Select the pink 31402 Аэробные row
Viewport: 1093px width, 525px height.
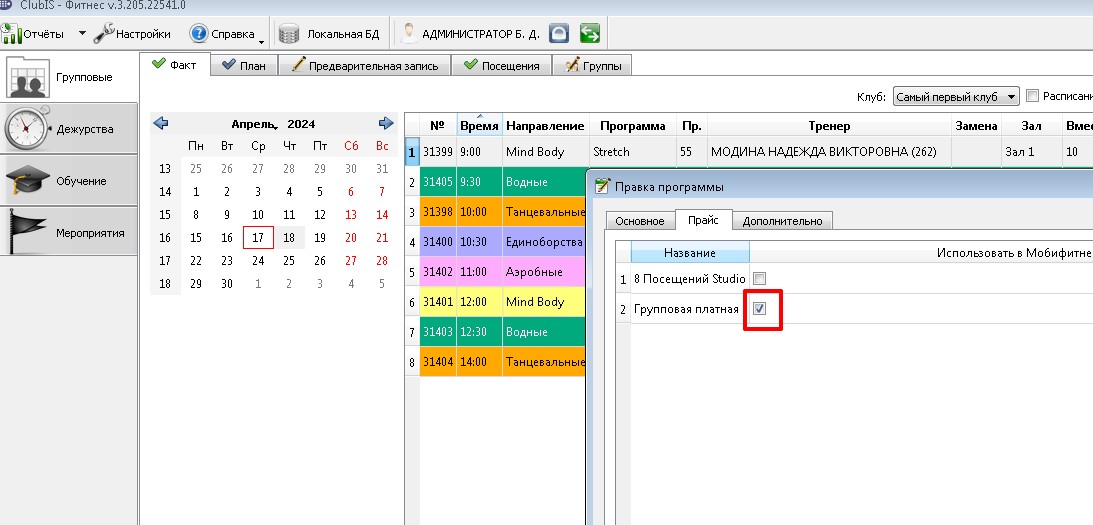[503, 272]
